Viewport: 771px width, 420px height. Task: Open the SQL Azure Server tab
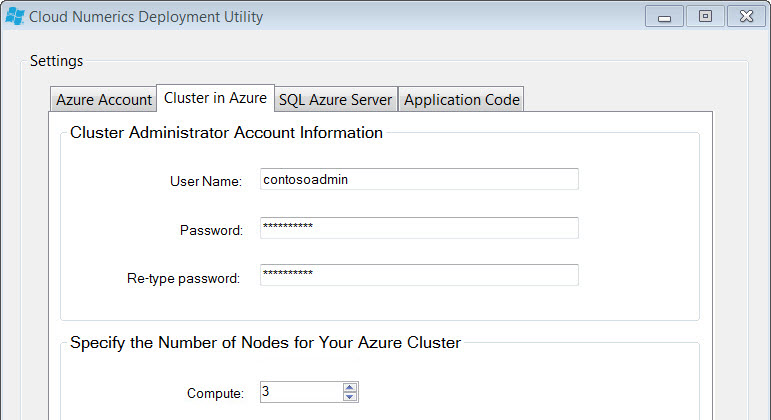coord(336,99)
